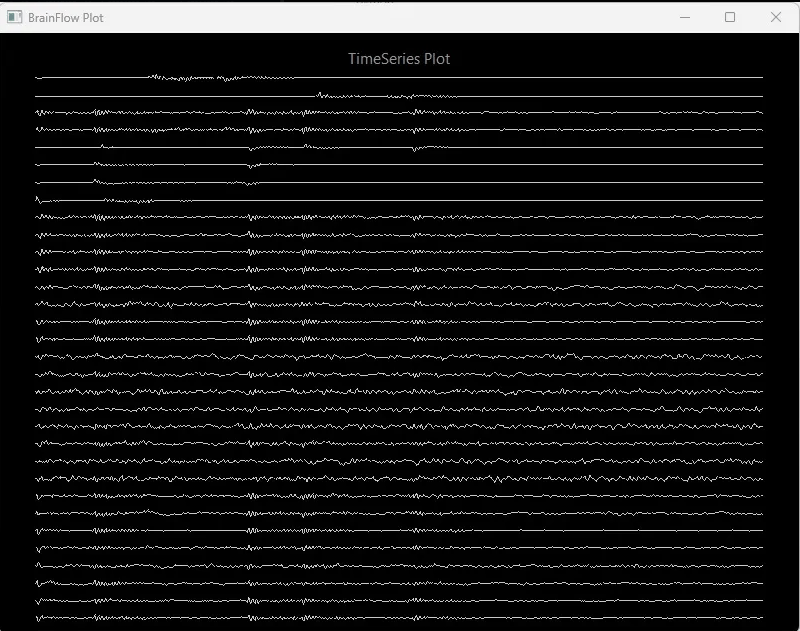Maximize the BrainFlow Plot window
The height and width of the screenshot is (631, 800).
point(730,17)
